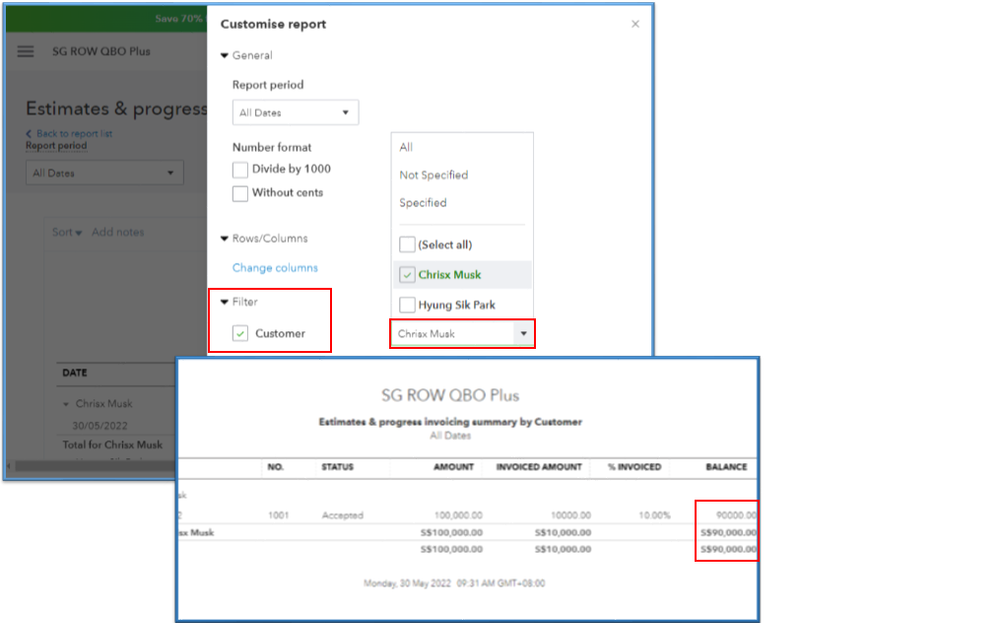Screen dimensions: 999x623
Task: Click estimate number 1001
Action: [278, 515]
